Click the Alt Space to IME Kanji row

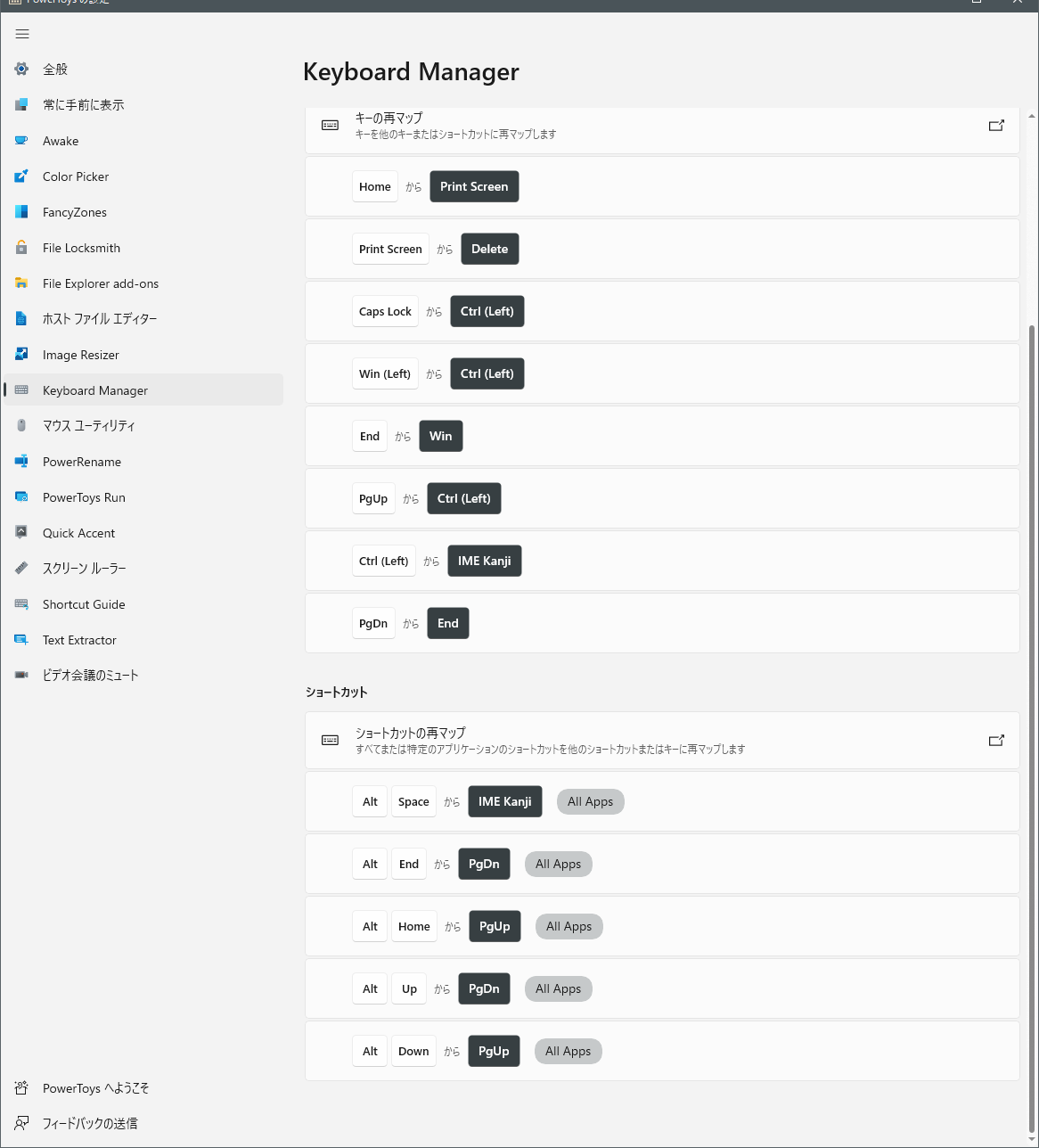662,801
